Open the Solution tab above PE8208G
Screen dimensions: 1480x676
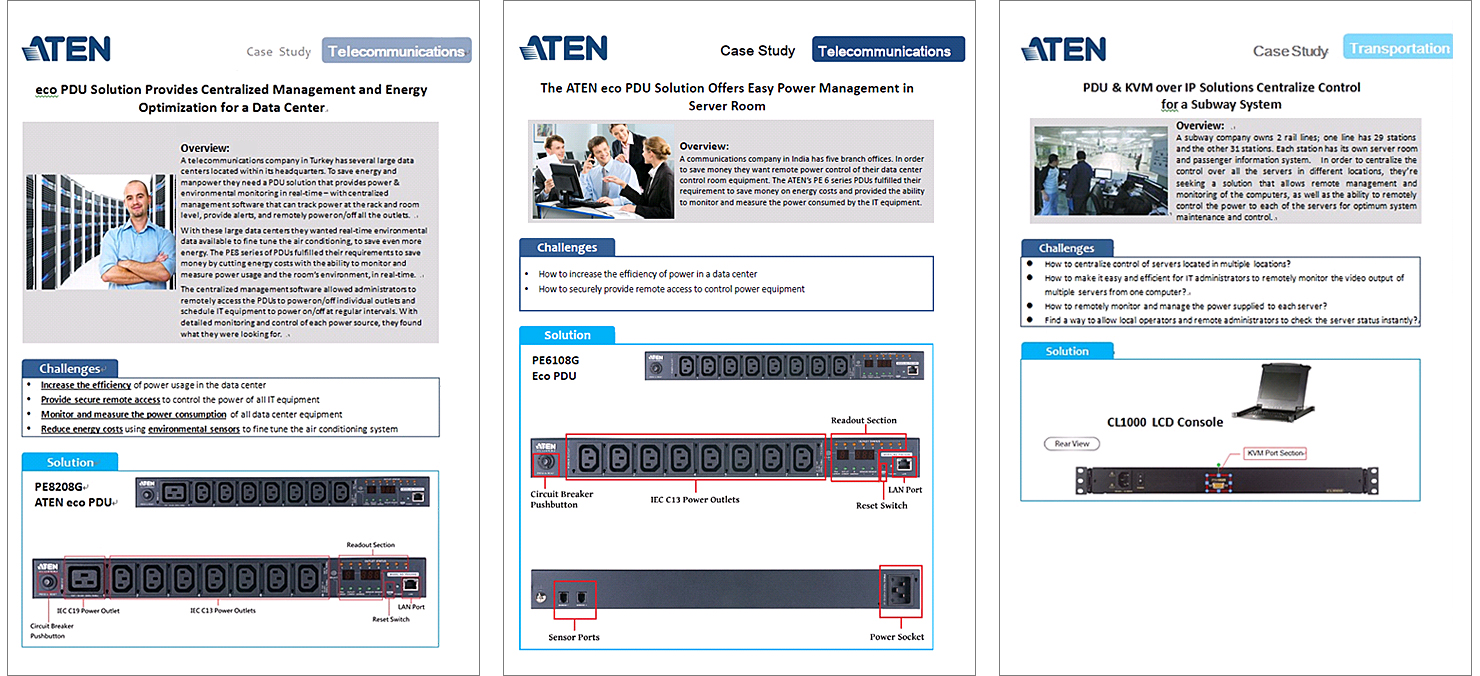click(x=70, y=462)
